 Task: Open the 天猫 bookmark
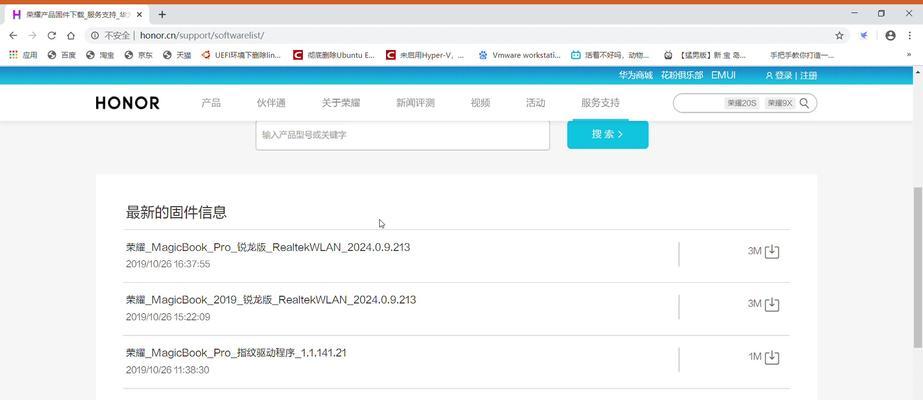pyautogui.click(x=177, y=55)
